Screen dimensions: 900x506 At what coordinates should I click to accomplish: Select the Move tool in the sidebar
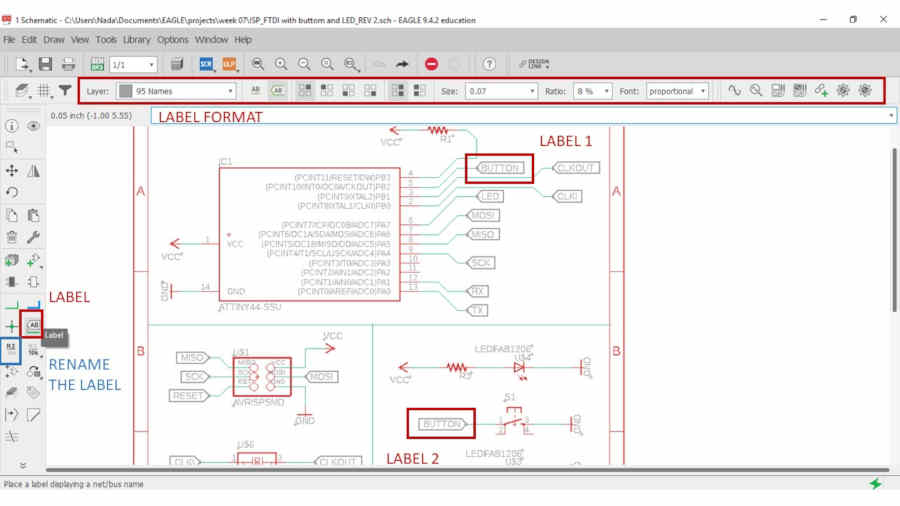click(x=11, y=170)
